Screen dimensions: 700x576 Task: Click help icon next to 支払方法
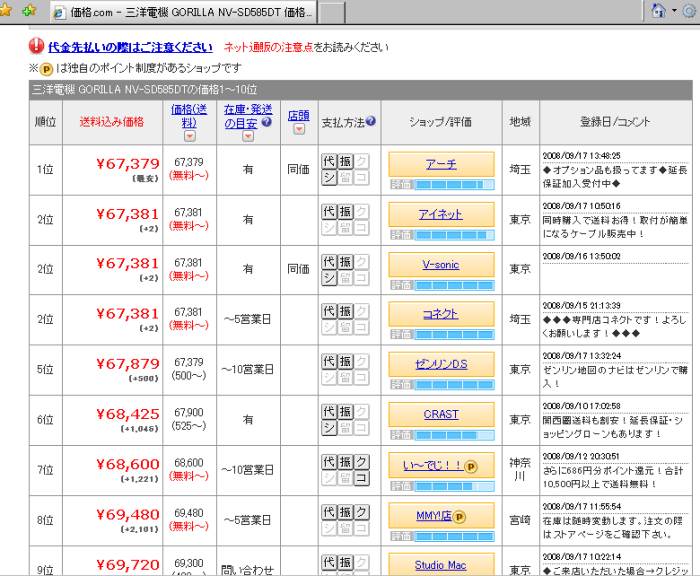371,121
